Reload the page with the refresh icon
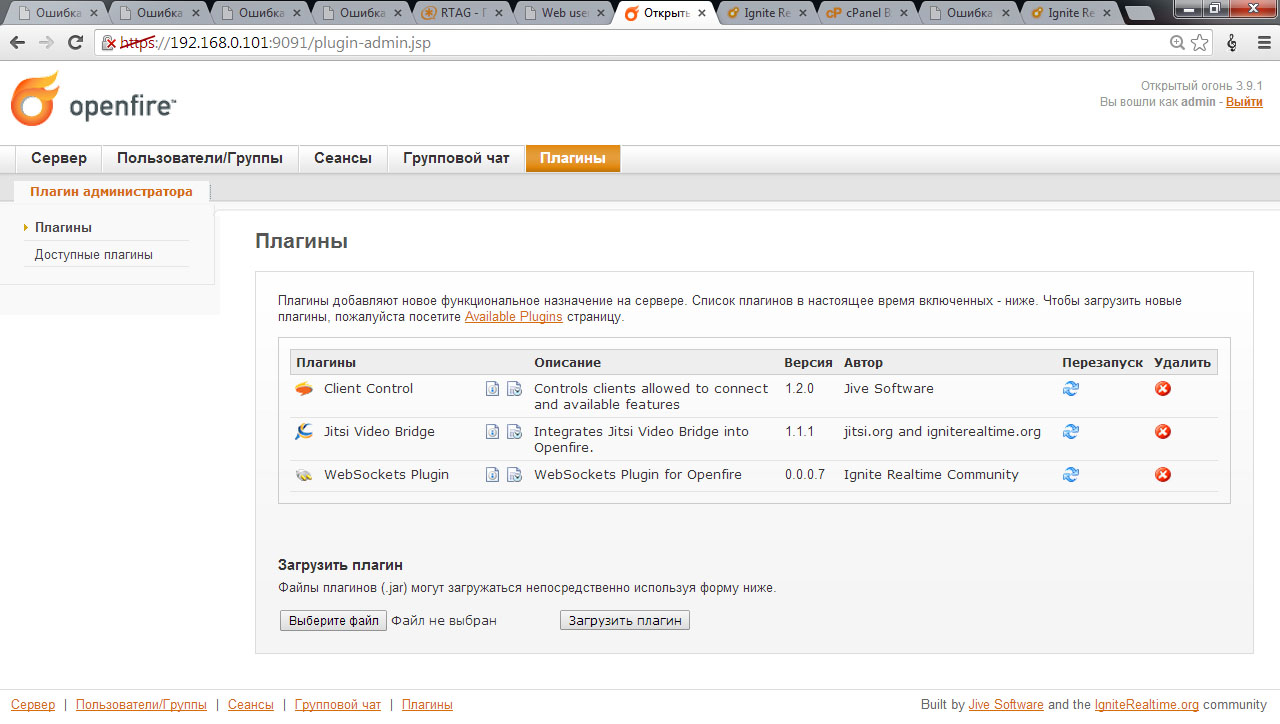The height and width of the screenshot is (724, 1280). pyautogui.click(x=75, y=43)
